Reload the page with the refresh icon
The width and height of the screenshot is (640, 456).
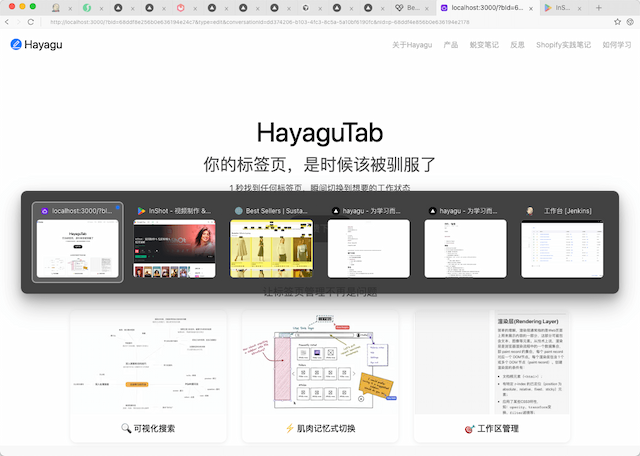(x=31, y=22)
